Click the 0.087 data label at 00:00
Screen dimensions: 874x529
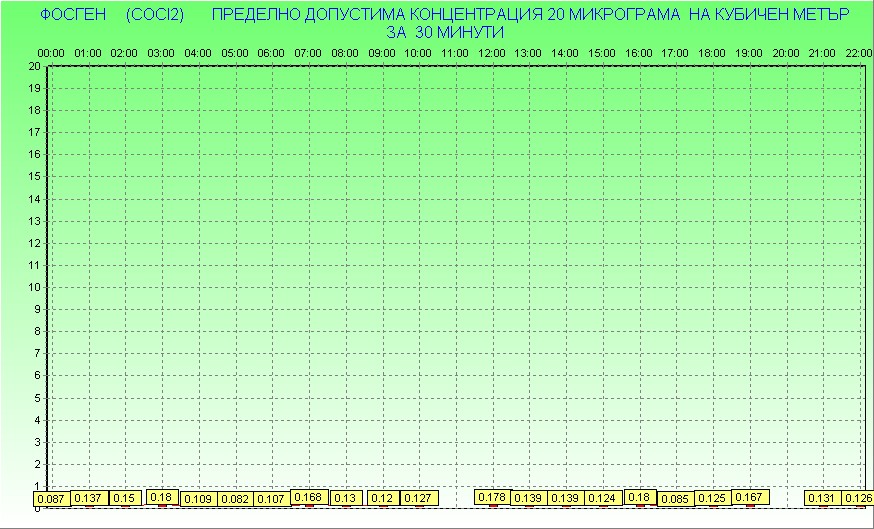click(x=51, y=499)
